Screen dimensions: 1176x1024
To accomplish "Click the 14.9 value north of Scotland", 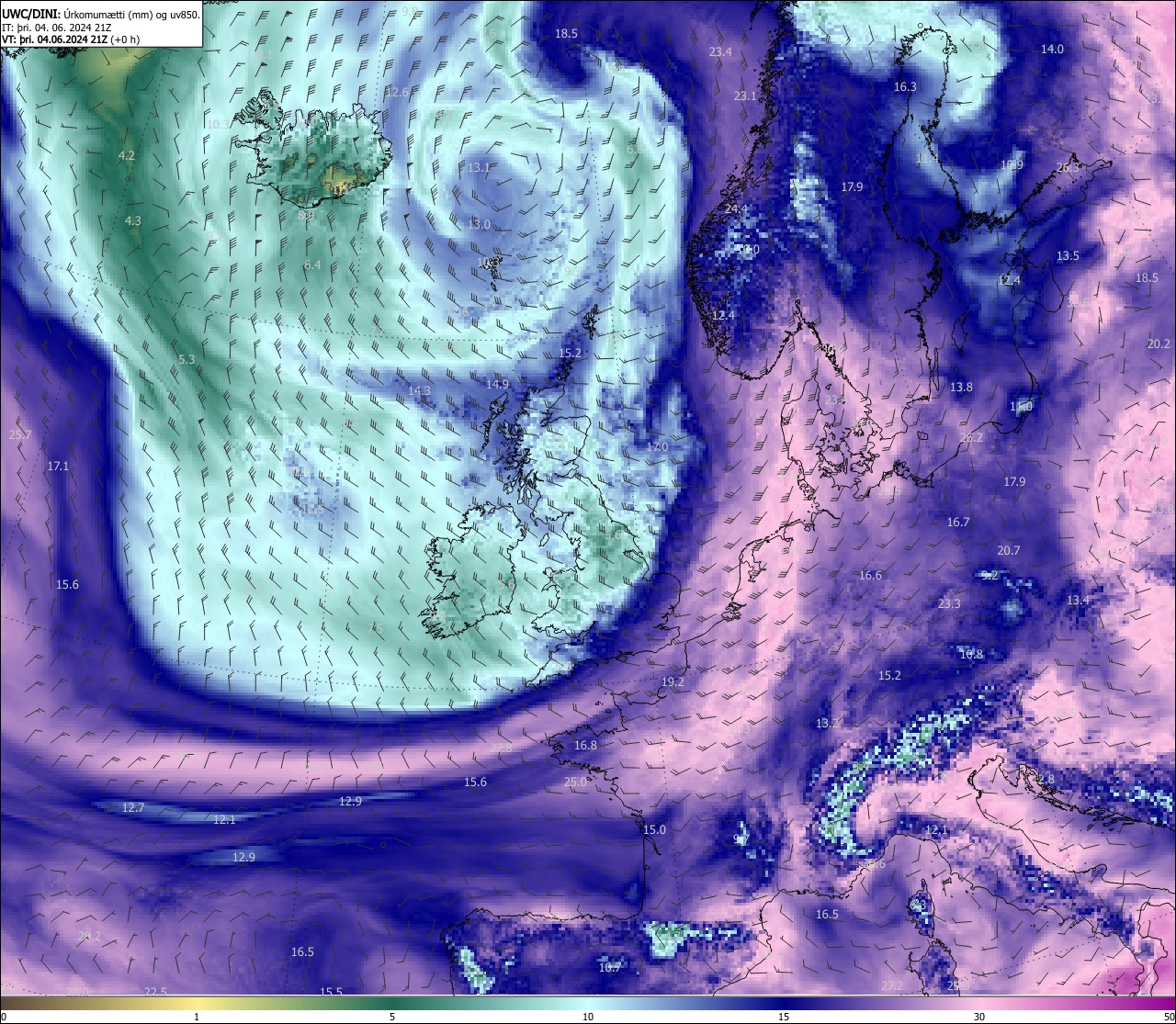I will click(497, 385).
